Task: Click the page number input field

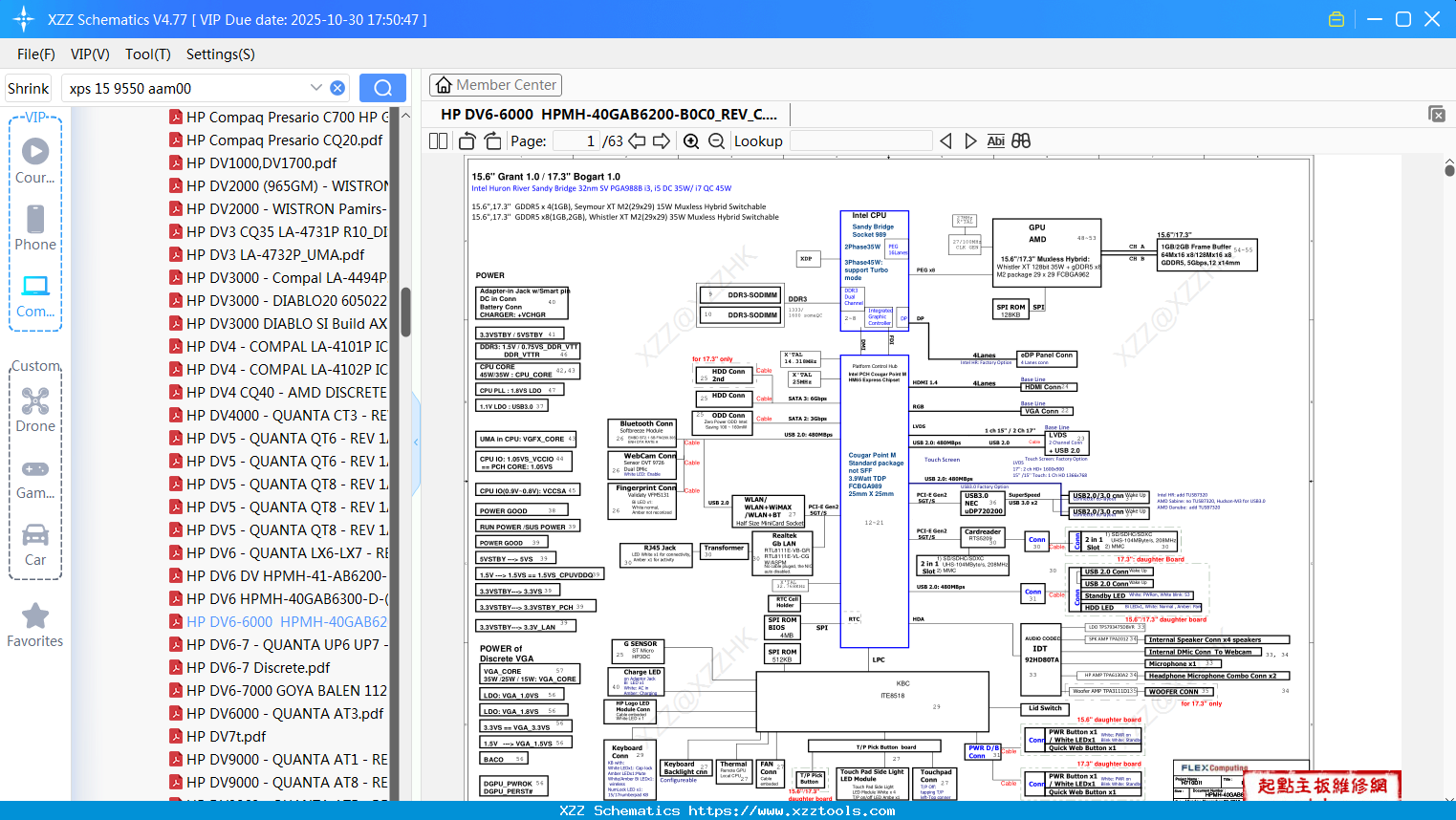Action: pyautogui.click(x=577, y=141)
